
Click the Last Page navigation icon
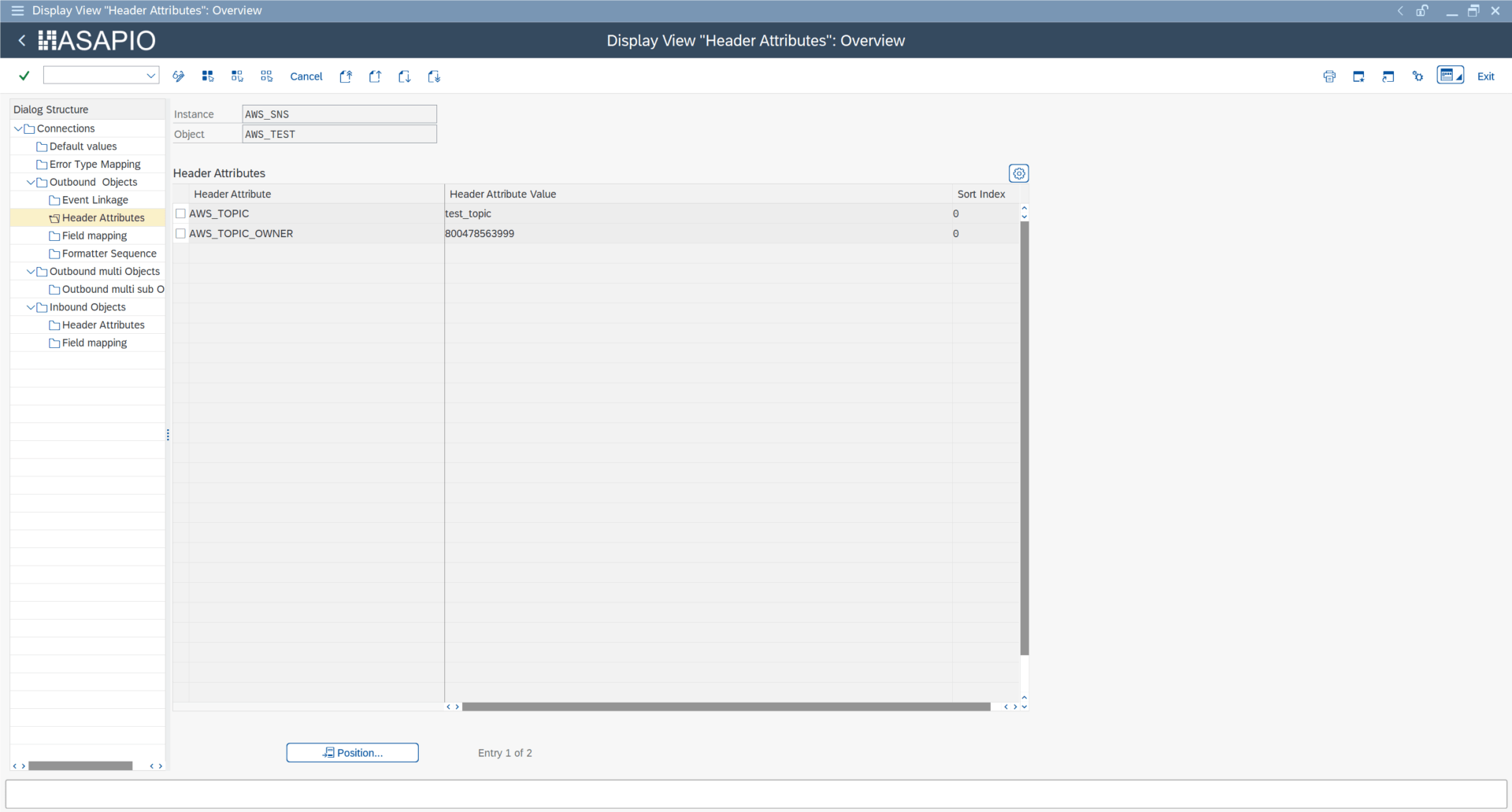pyautogui.click(x=434, y=76)
